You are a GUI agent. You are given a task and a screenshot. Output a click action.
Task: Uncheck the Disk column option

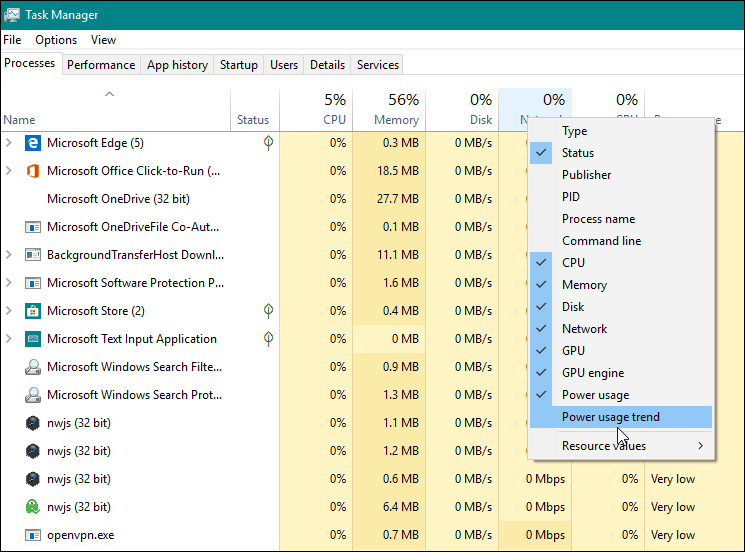coord(621,307)
